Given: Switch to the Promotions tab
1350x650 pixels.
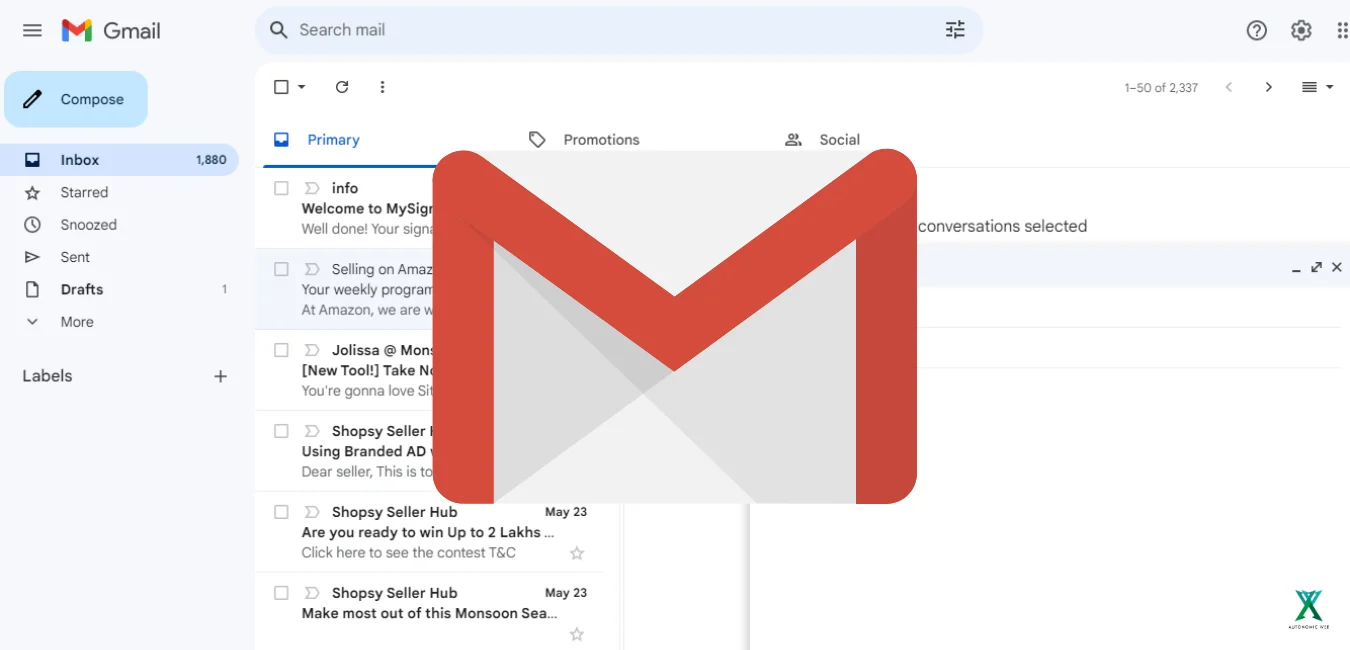Looking at the screenshot, I should point(601,140).
